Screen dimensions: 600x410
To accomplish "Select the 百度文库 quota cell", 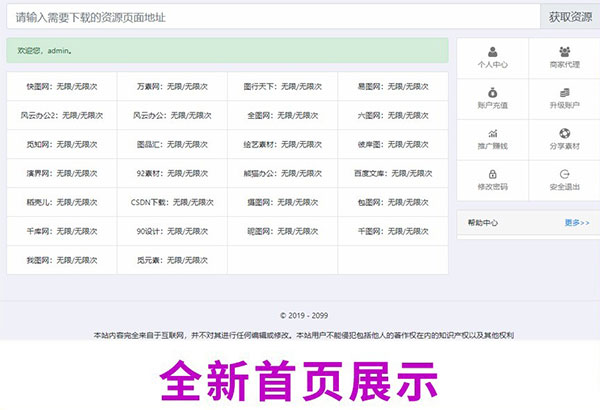I will 393,173.
